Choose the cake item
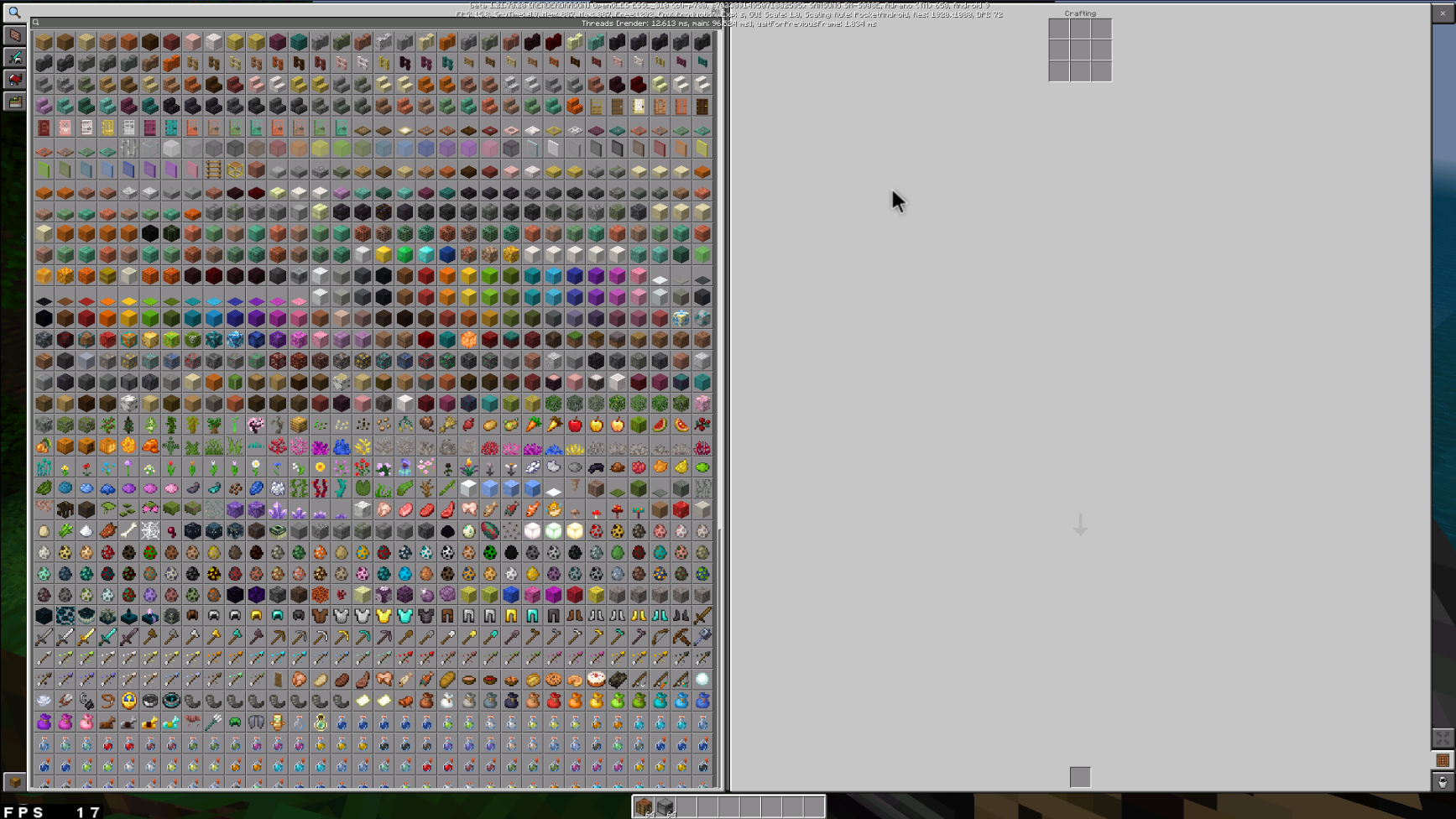The width and height of the screenshot is (1456, 819). point(597,680)
